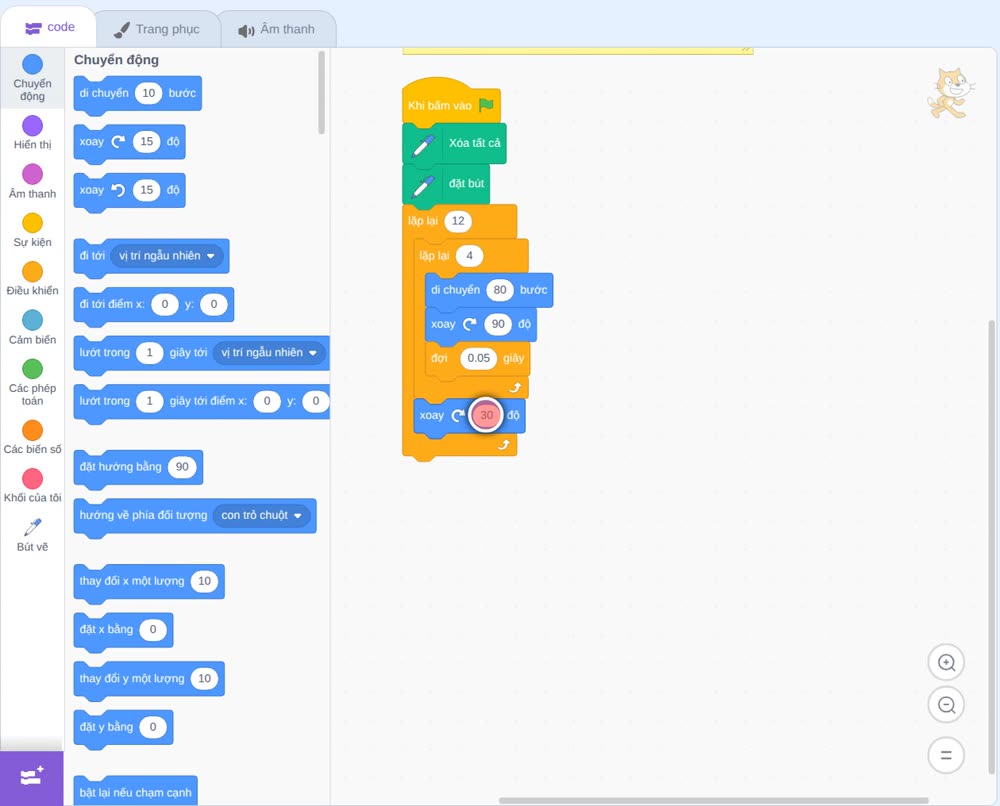Click the 80 steps field in di chuyển block
This screenshot has width=1000, height=806.
tap(500, 290)
